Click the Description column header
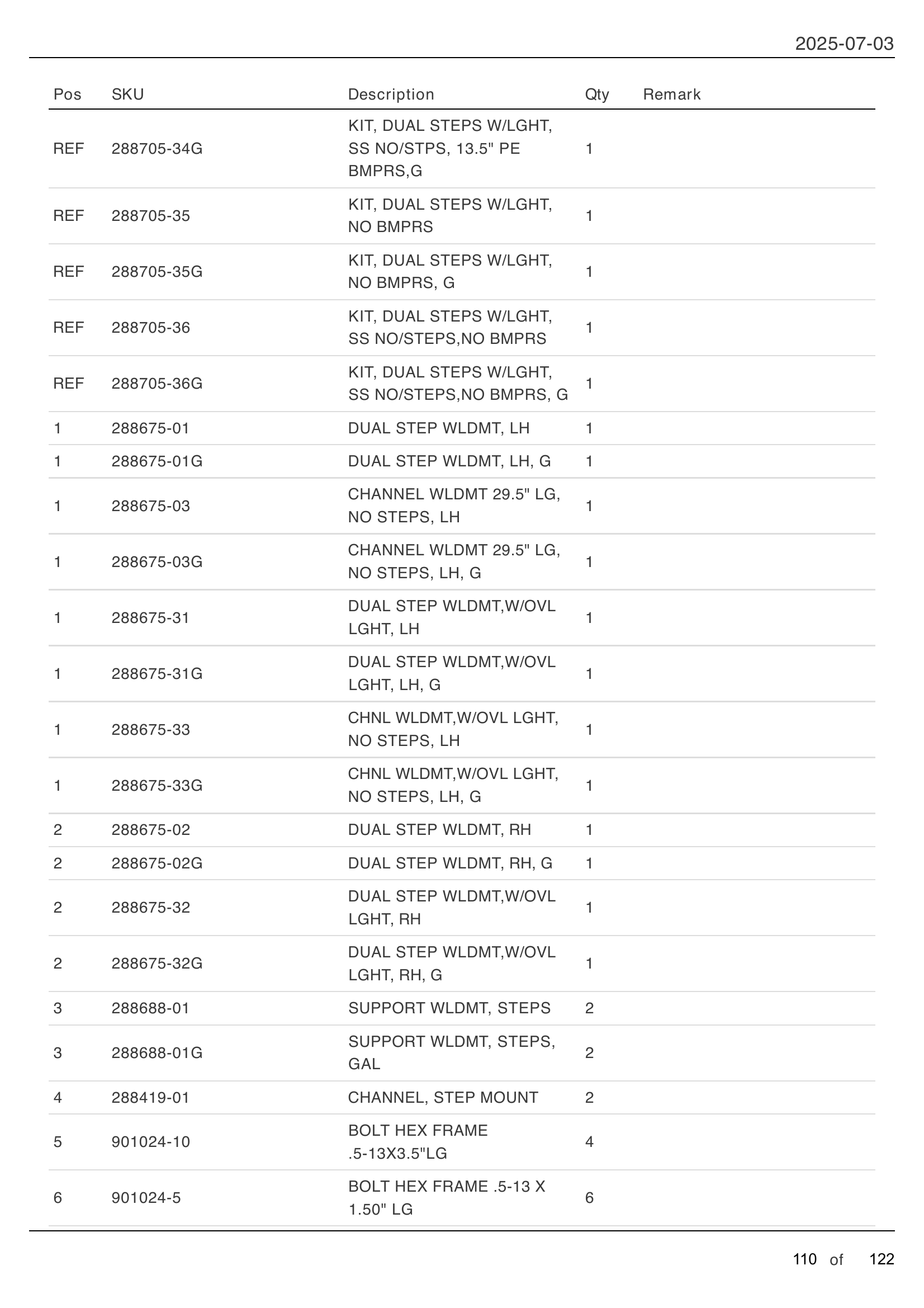Screen dimensions: 924x1308 point(391,94)
